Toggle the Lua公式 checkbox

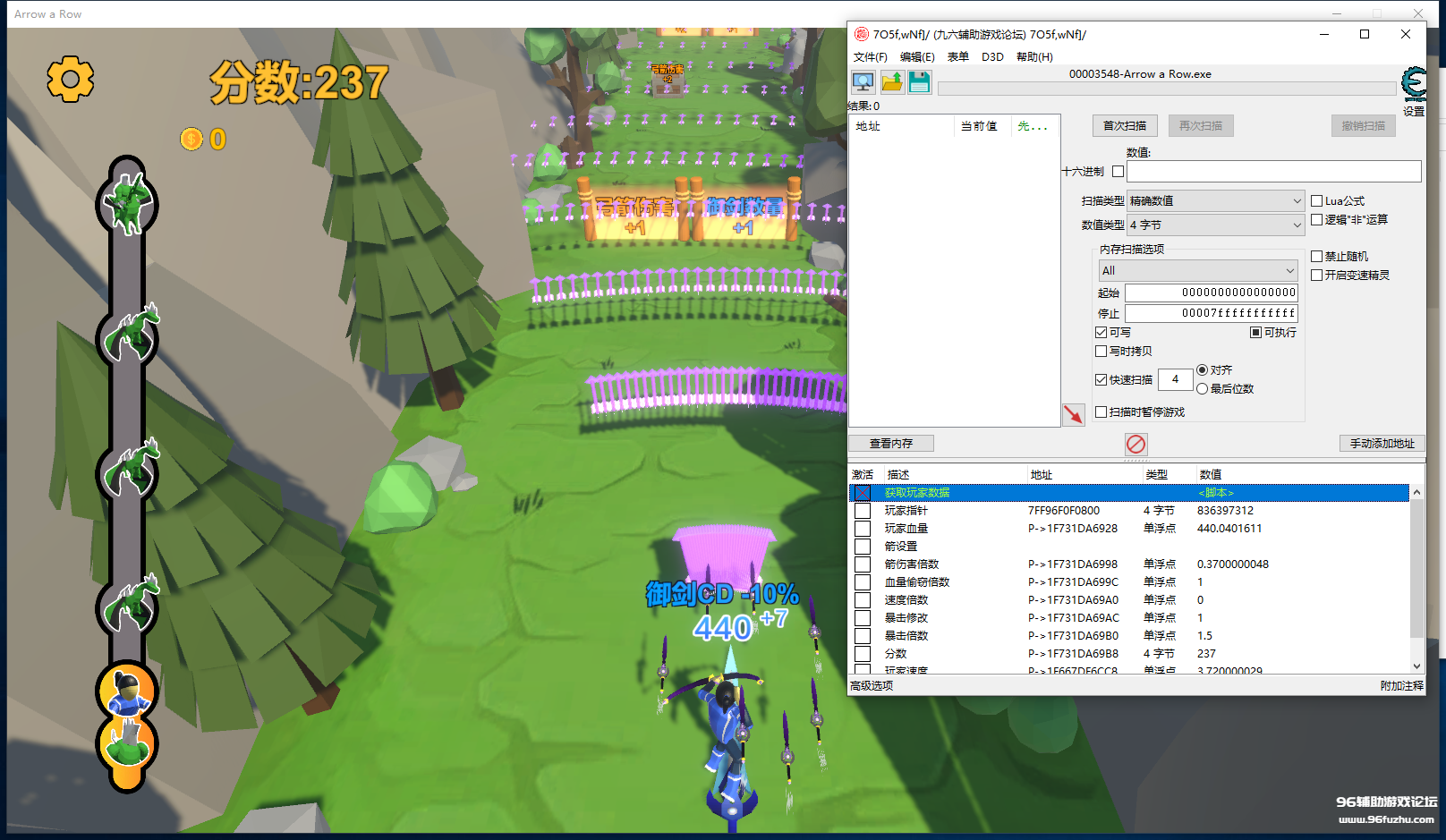click(x=1317, y=201)
